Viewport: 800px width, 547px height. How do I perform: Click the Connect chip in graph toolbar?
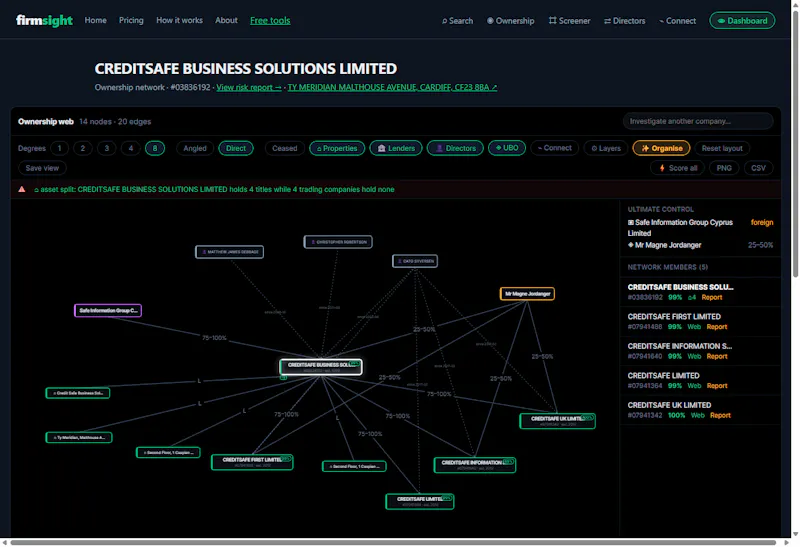[555, 148]
